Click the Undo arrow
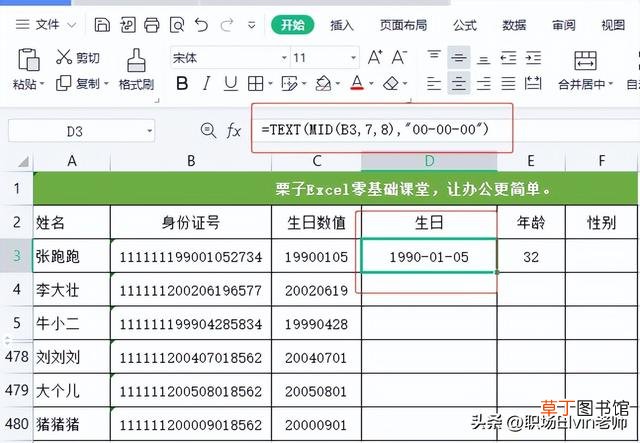The height and width of the screenshot is (443, 640). 201,25
